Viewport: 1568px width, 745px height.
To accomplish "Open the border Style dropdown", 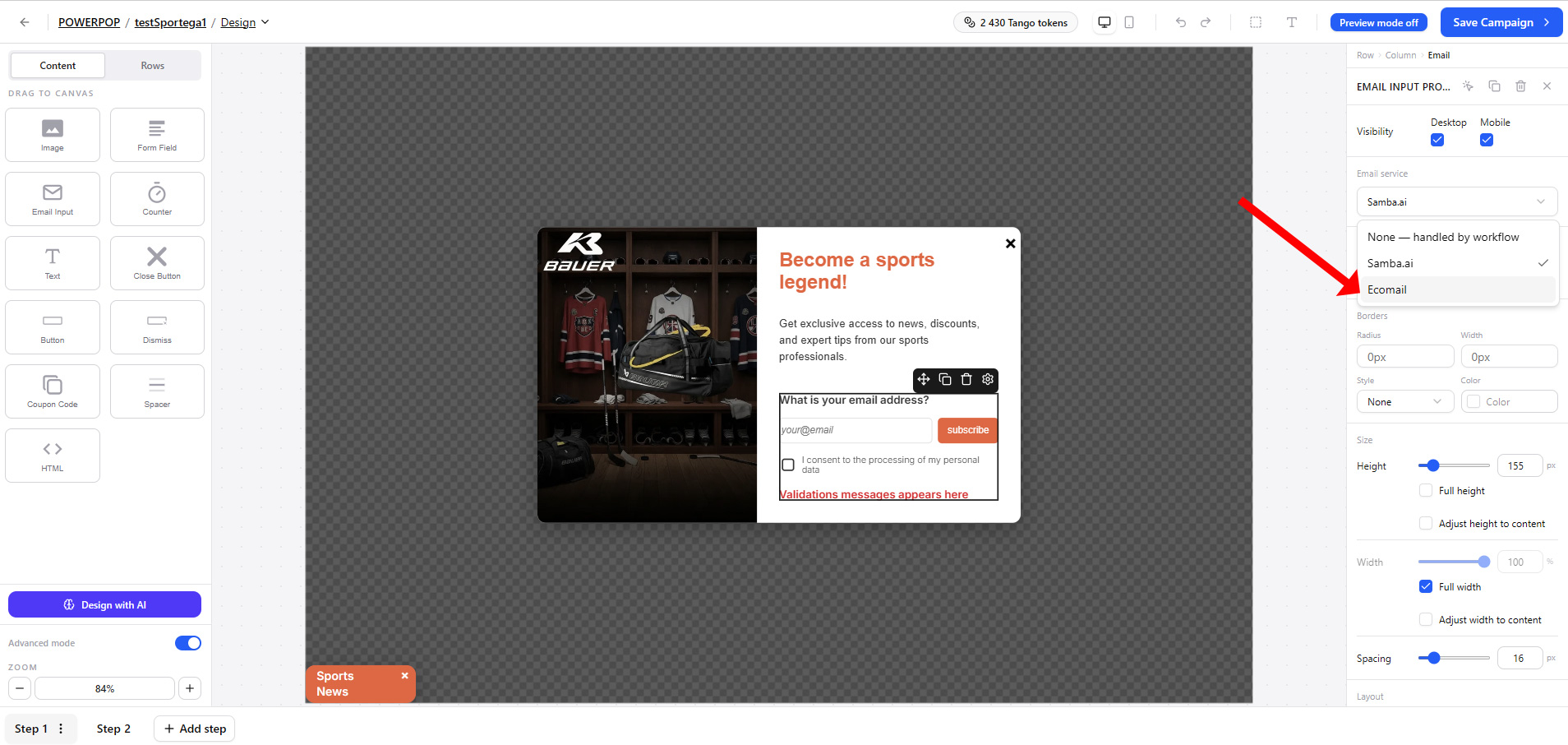I will pyautogui.click(x=1405, y=402).
